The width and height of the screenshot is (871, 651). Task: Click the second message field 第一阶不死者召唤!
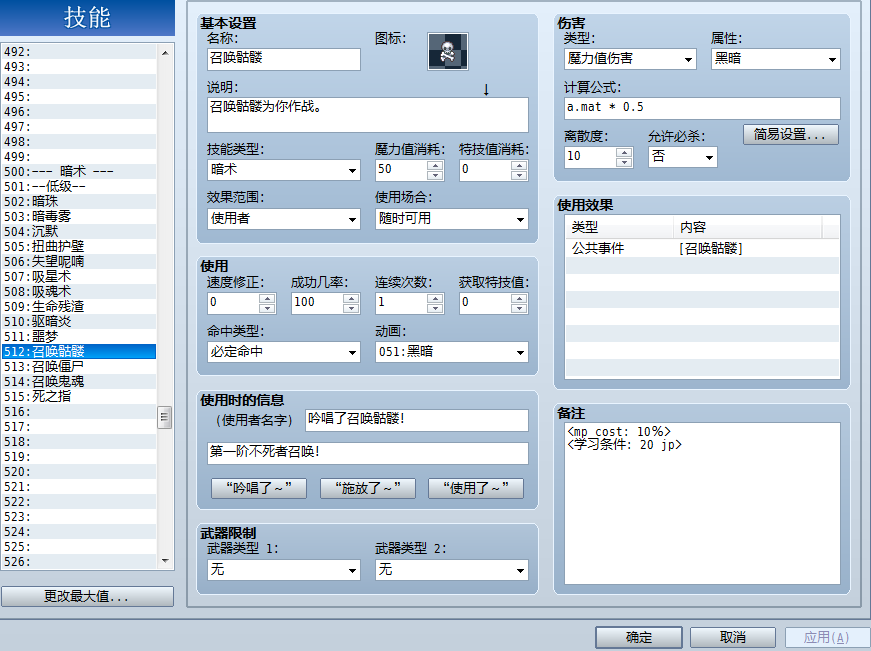[367, 453]
